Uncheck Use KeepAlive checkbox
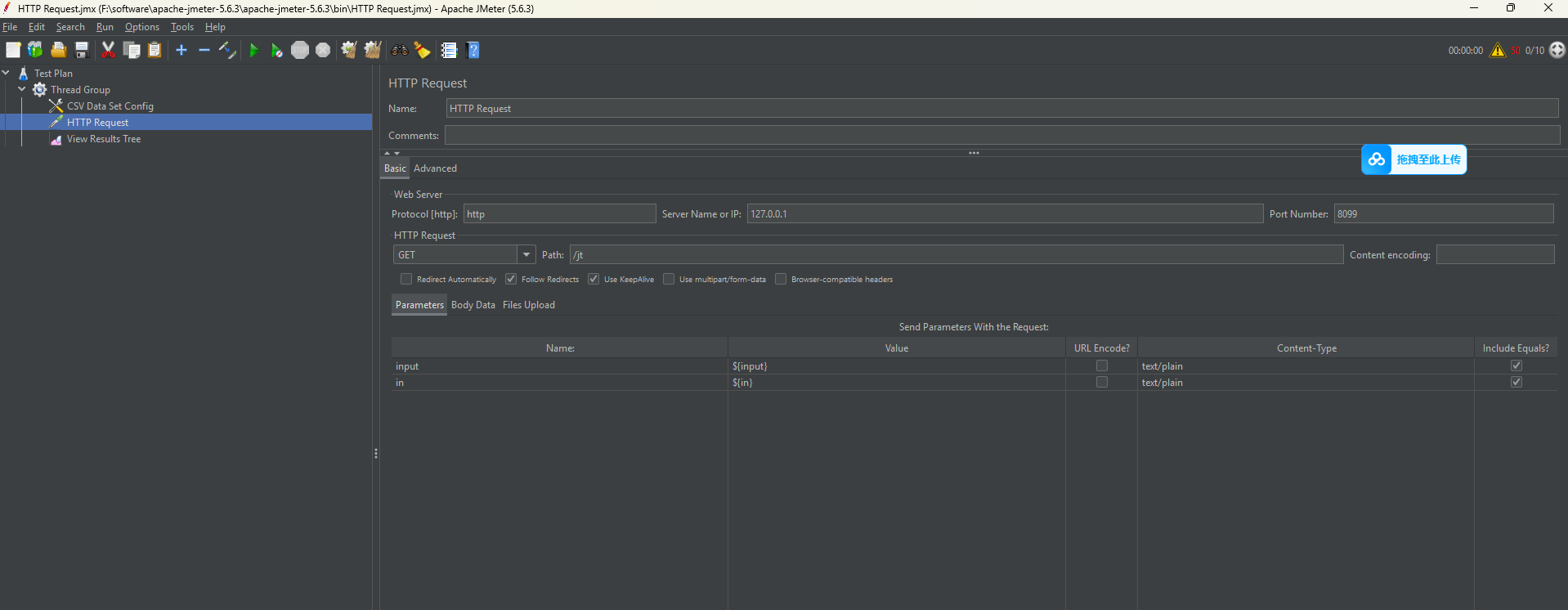 click(594, 279)
